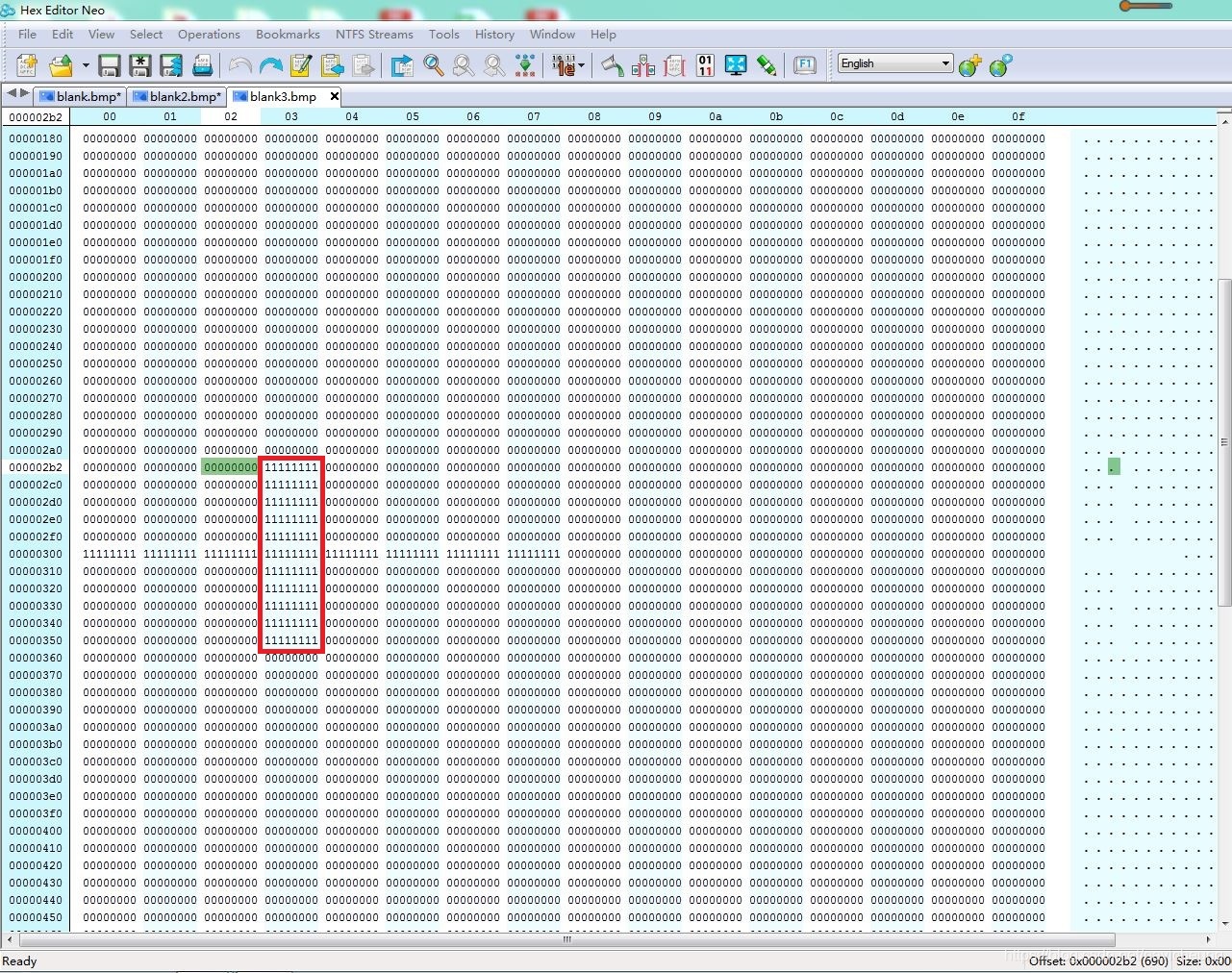Switch to the blank.bmp* tab

coord(81,96)
